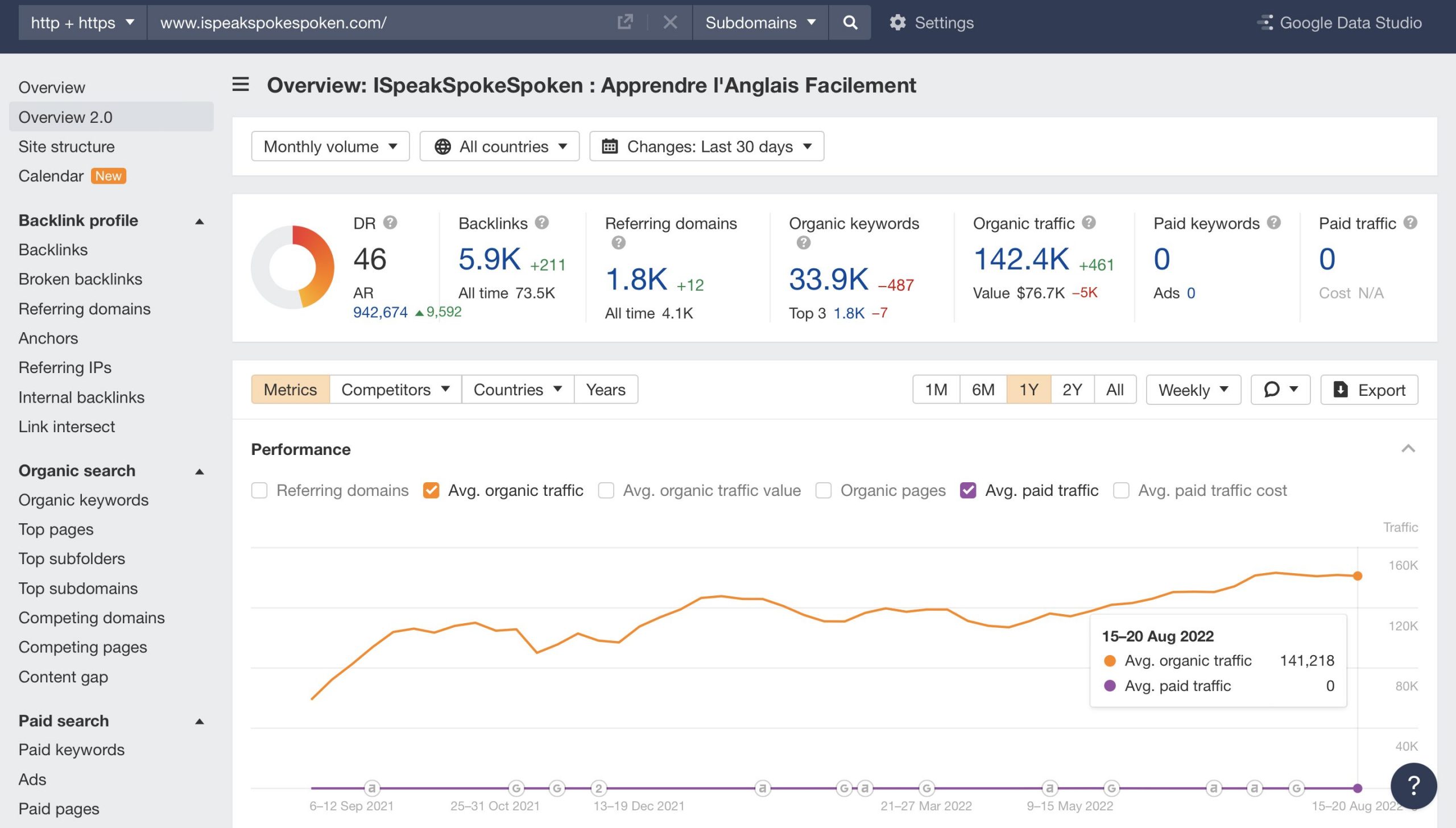Open Changes: Last 30 days dropdown
Image resolution: width=1456 pixels, height=828 pixels.
coord(706,146)
